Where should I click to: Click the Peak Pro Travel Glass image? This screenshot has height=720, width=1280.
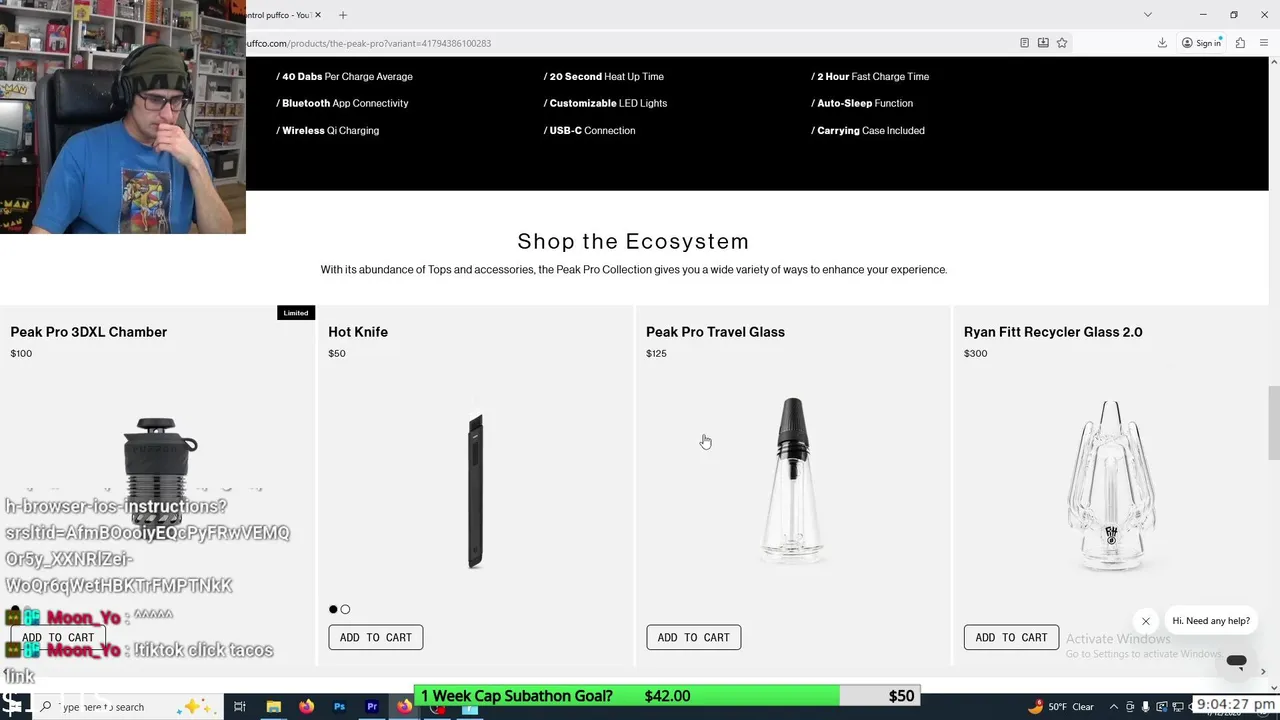793,480
